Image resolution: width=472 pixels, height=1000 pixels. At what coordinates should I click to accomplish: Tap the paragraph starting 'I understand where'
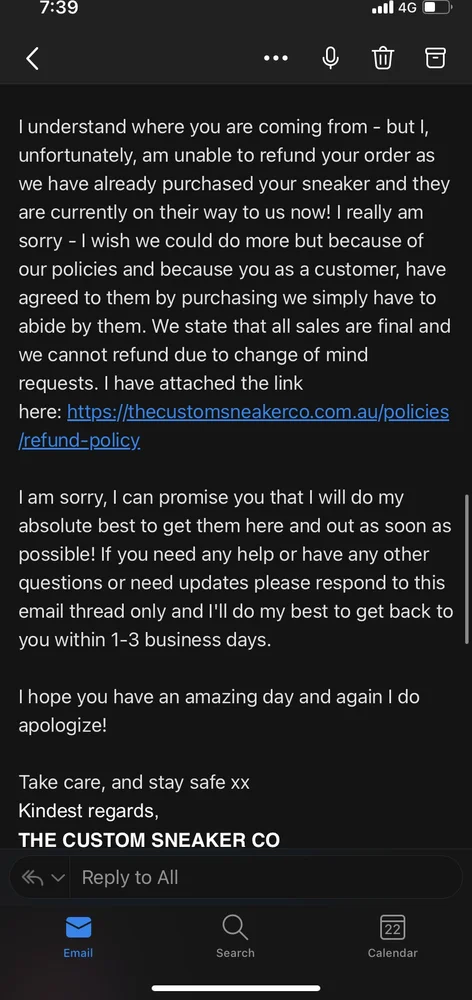tap(235, 283)
